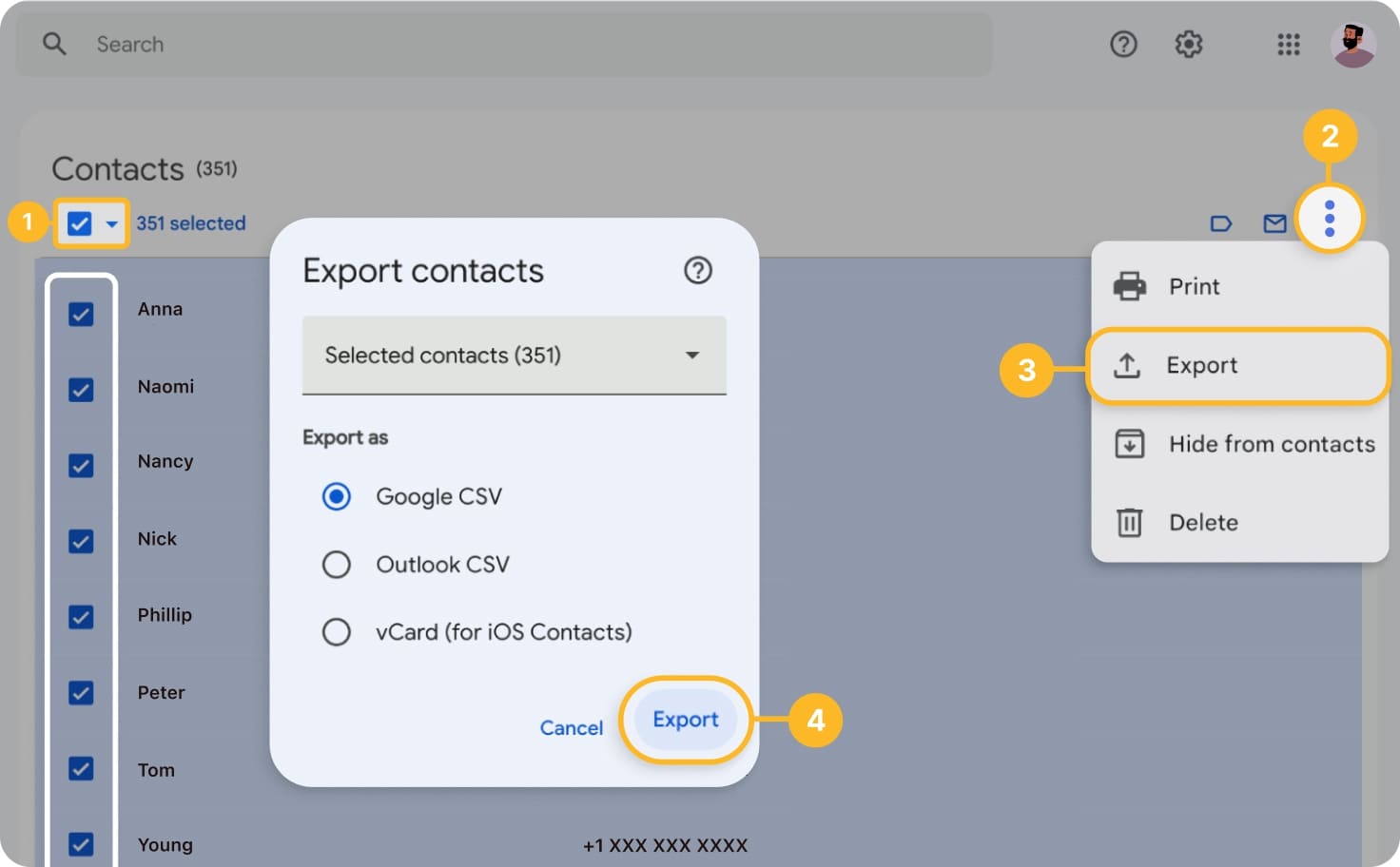1400x867 pixels.
Task: Click the send email envelope icon
Action: coord(1275,223)
